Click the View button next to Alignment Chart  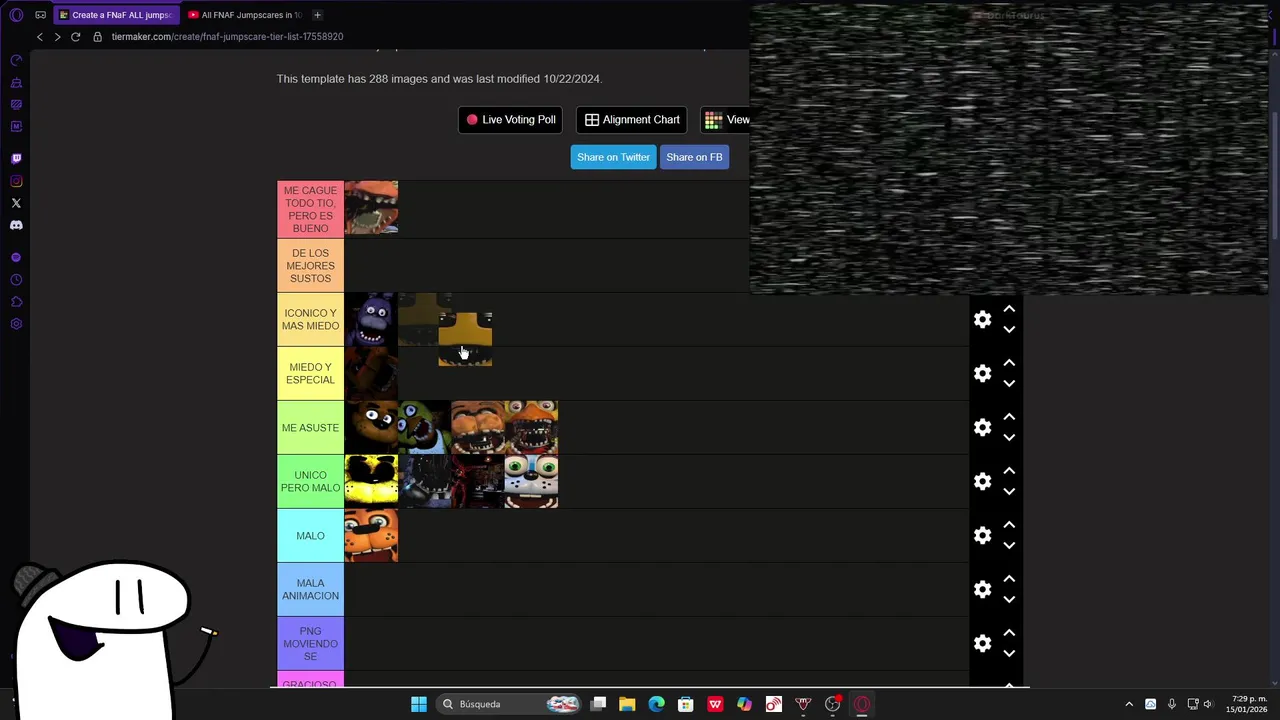727,120
